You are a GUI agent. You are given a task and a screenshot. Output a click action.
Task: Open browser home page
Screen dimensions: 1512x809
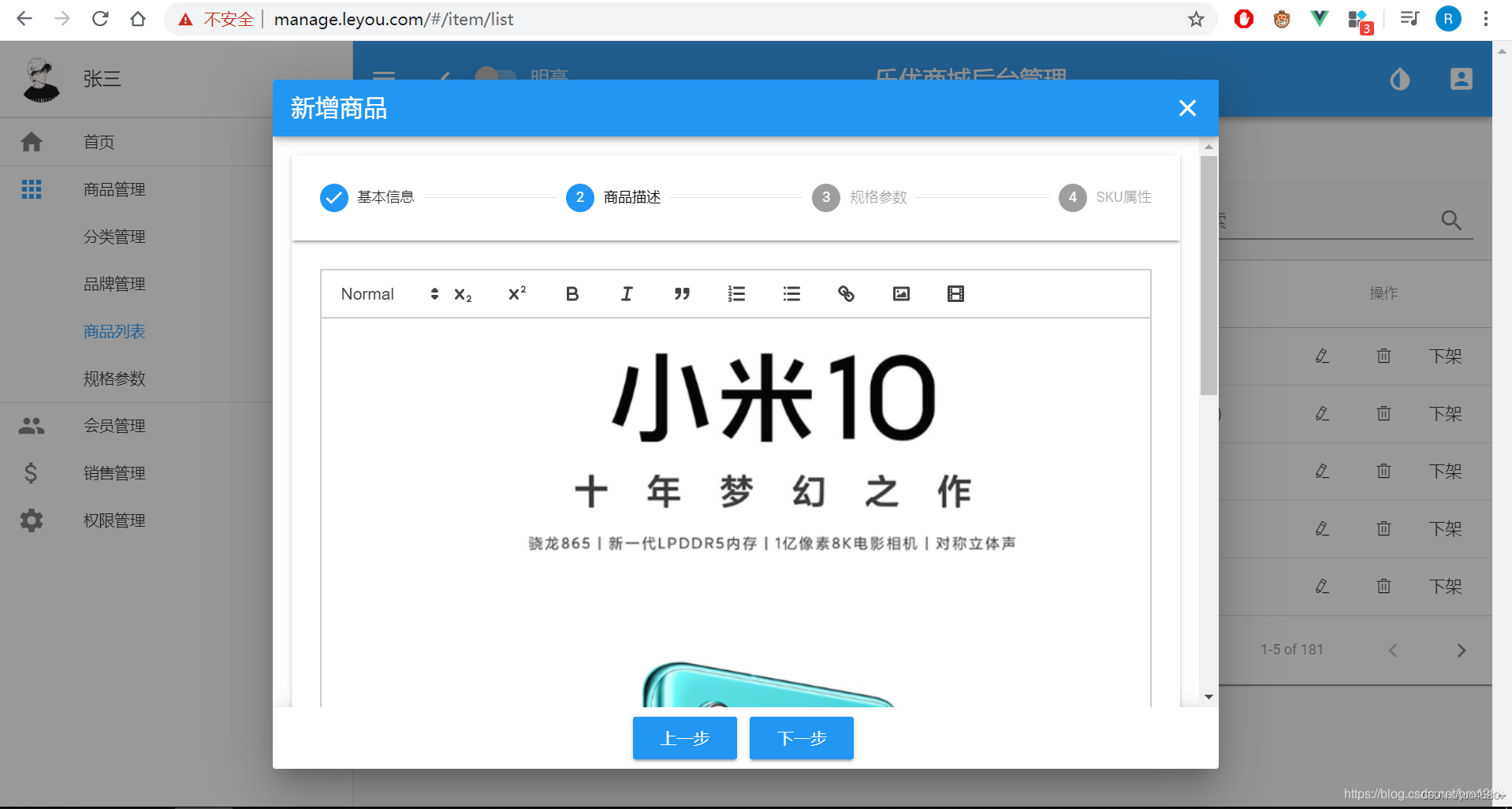click(x=138, y=19)
